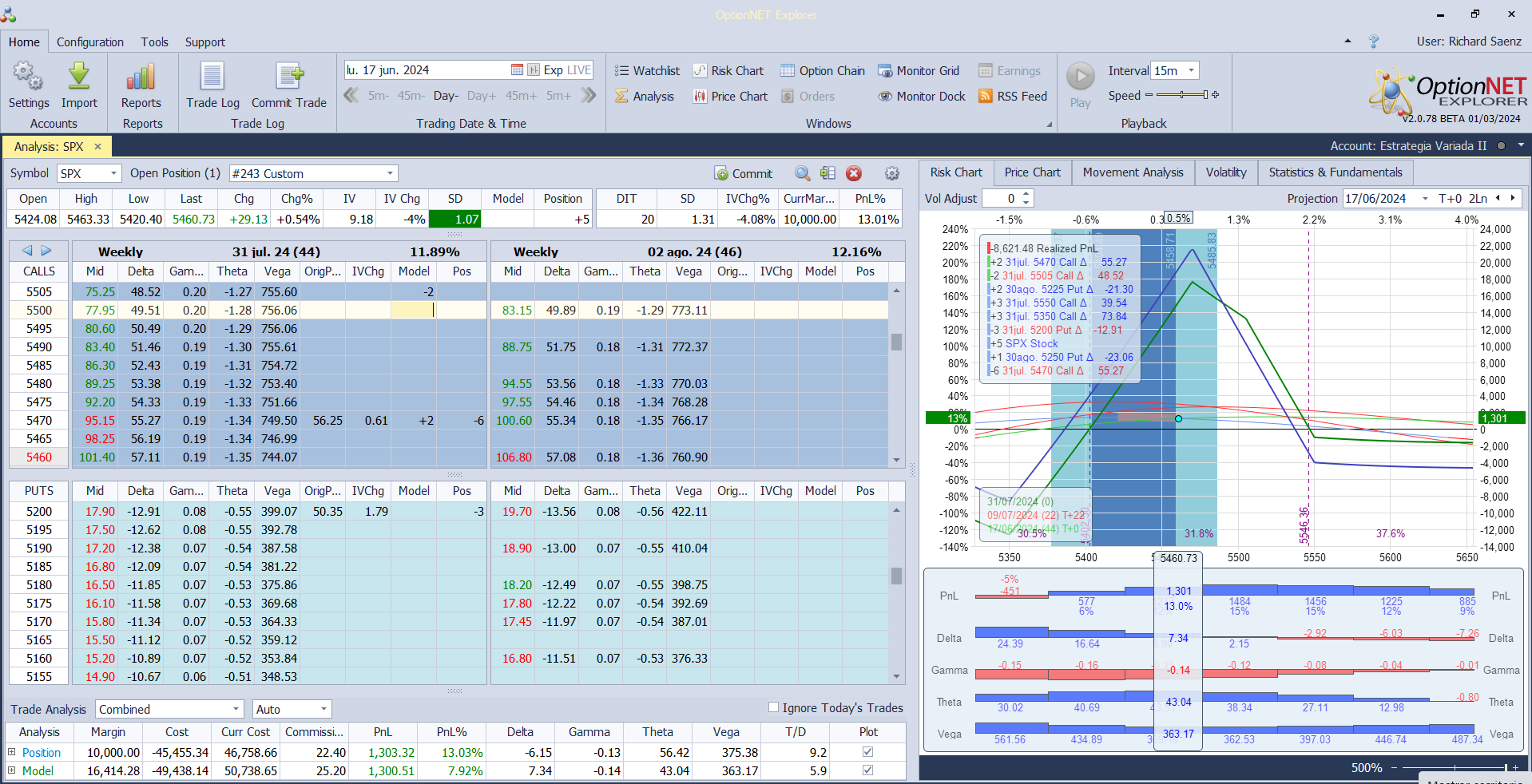1532x784 pixels.
Task: Step back one day with Day-
Action: pos(446,96)
